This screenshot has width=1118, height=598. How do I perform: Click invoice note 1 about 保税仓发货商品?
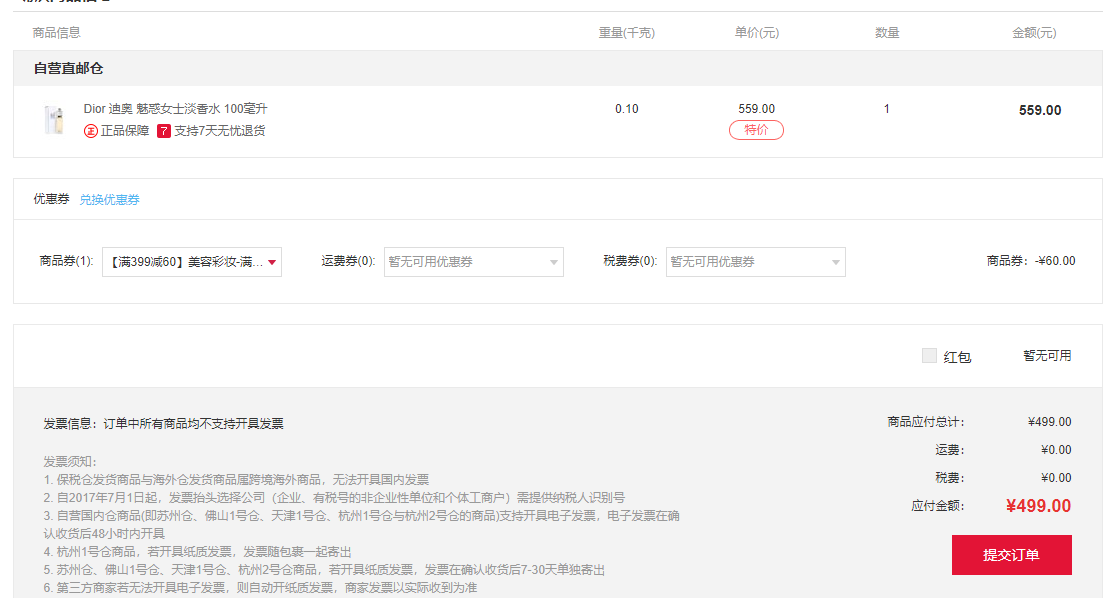point(236,480)
